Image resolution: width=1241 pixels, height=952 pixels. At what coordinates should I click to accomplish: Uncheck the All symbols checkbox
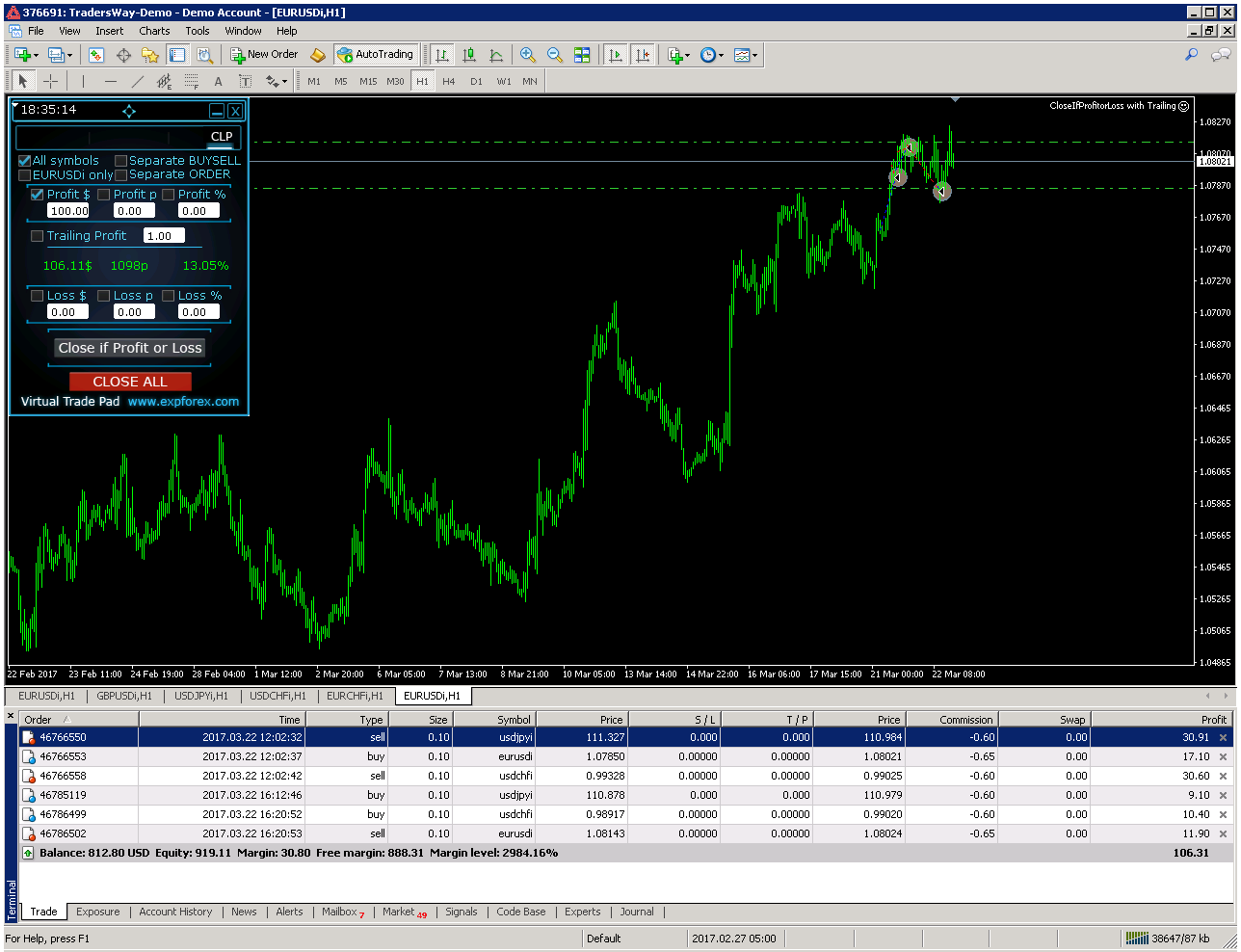point(25,161)
